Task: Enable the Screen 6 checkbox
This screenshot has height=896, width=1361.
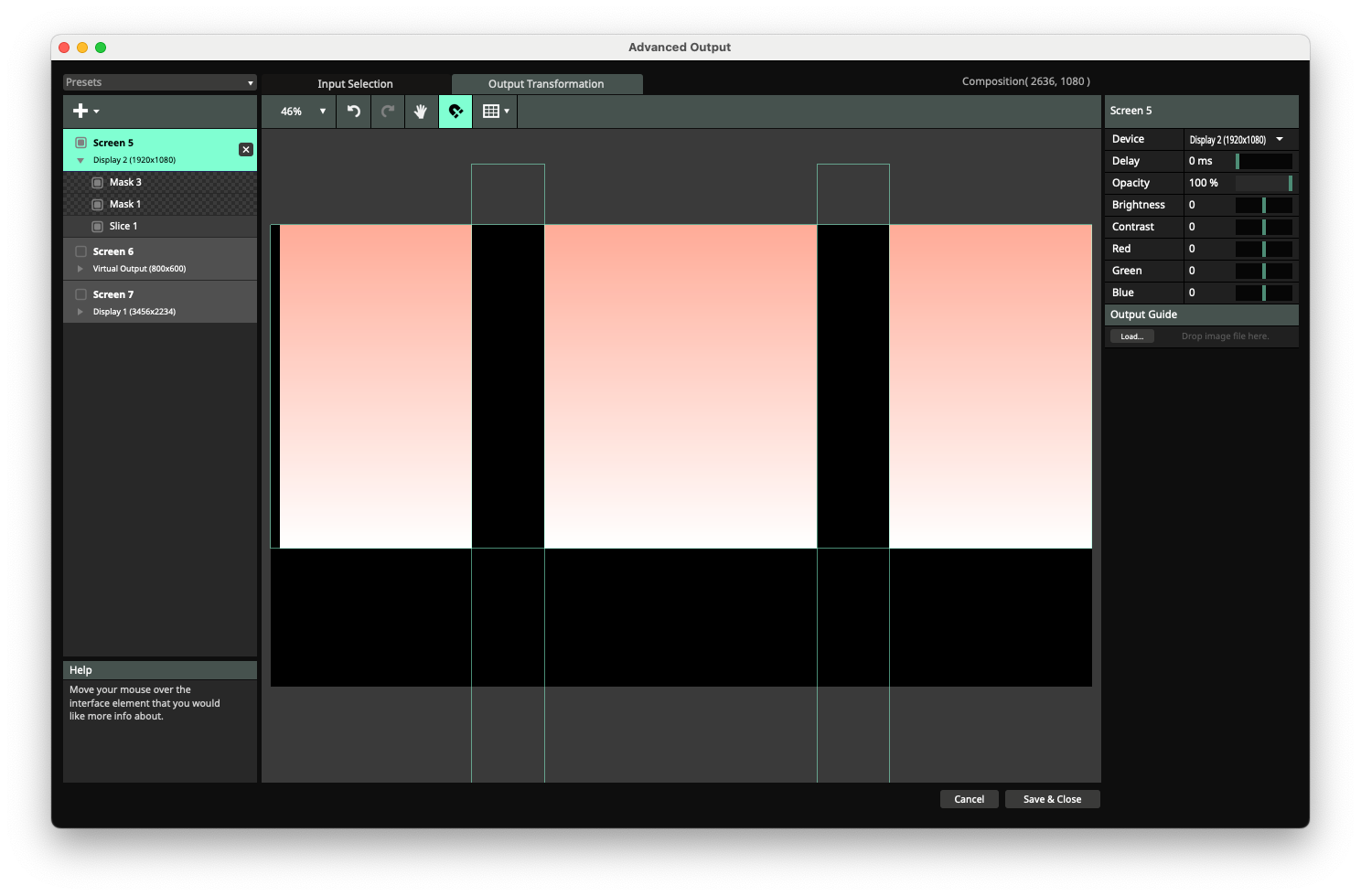Action: click(81, 251)
